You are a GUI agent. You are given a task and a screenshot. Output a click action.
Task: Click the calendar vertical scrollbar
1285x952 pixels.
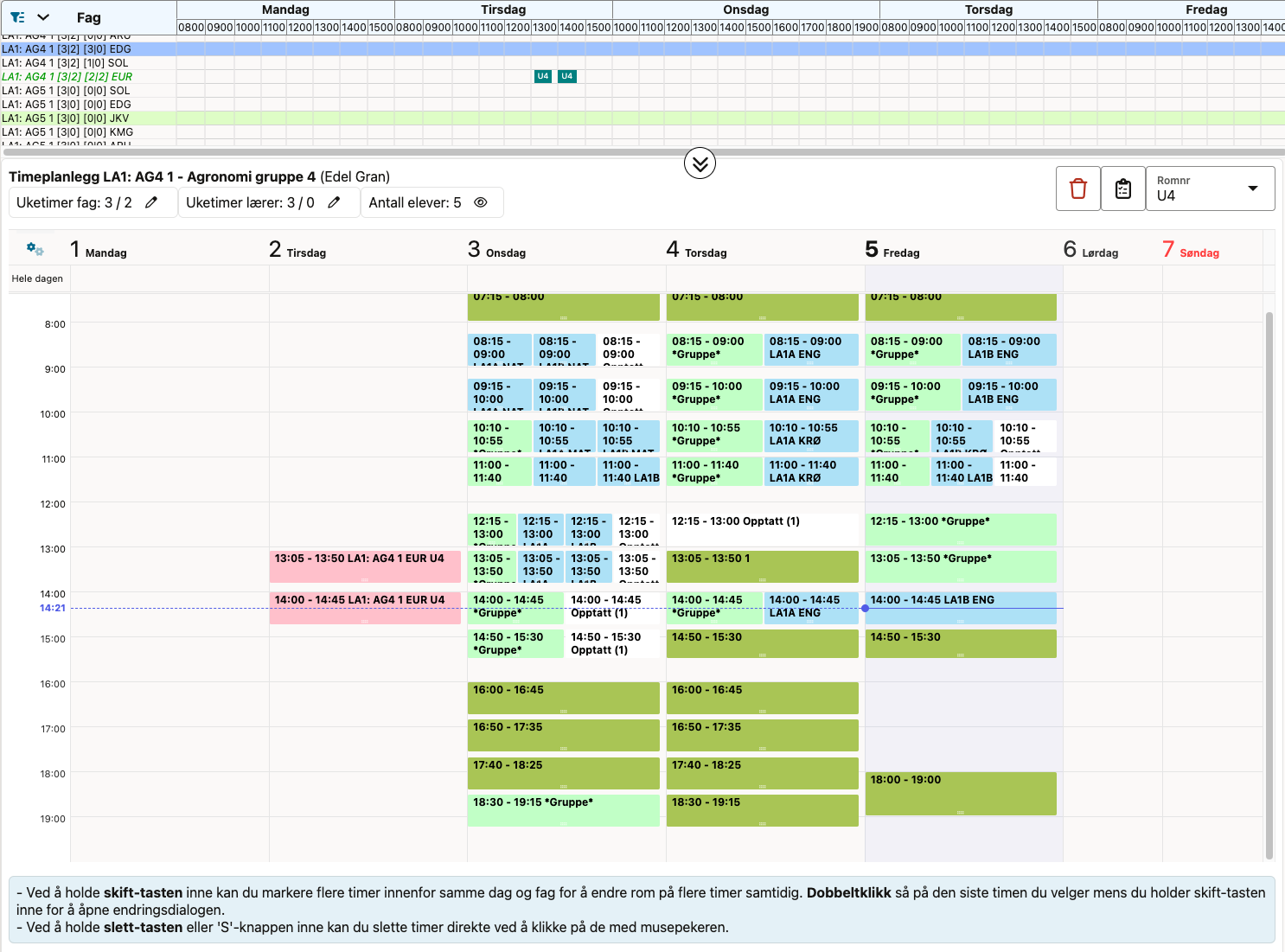[1269, 585]
